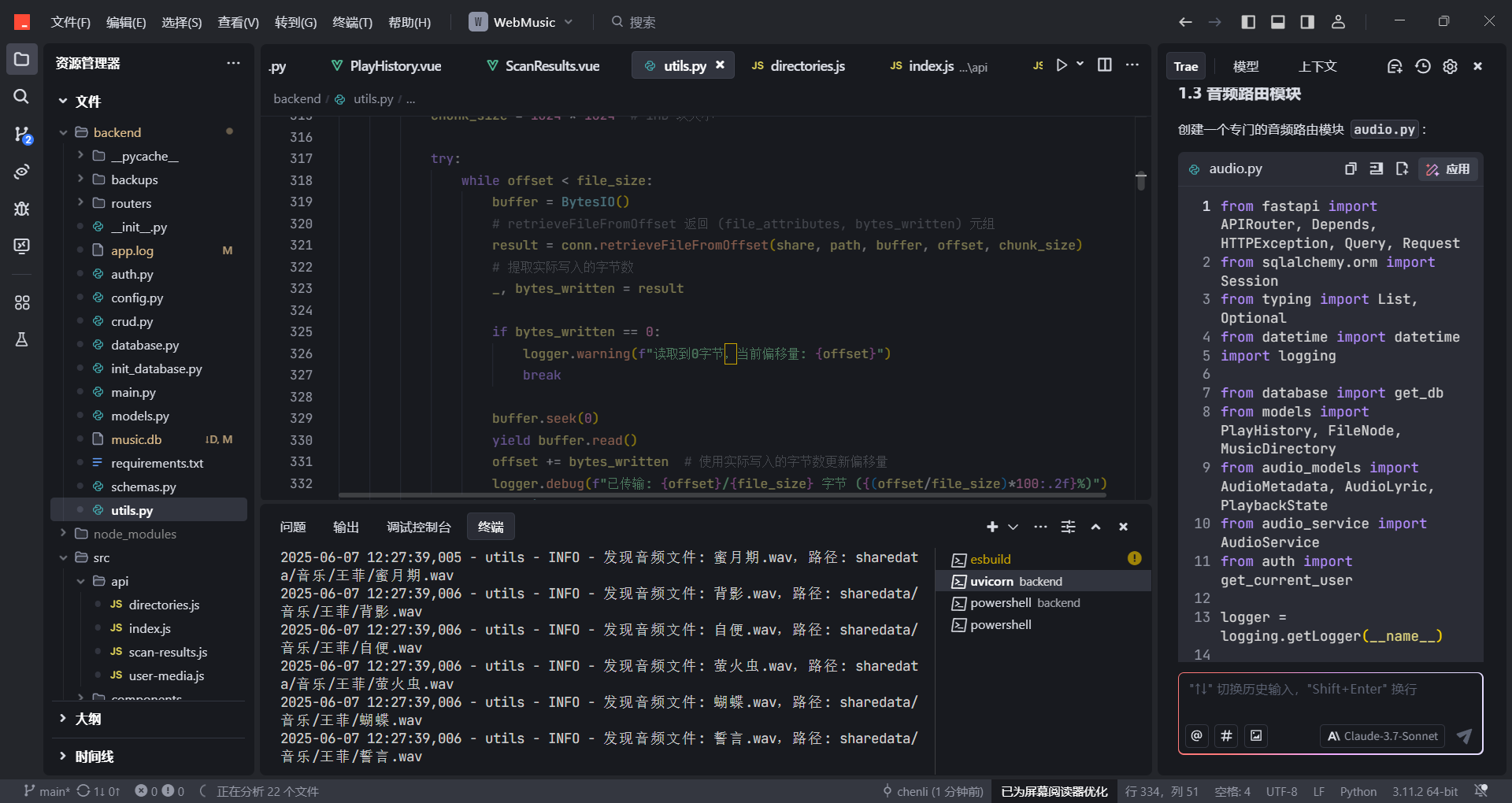This screenshot has height=803, width=1512.
Task: Apply the audio.py code suggestion
Action: coord(1448,169)
